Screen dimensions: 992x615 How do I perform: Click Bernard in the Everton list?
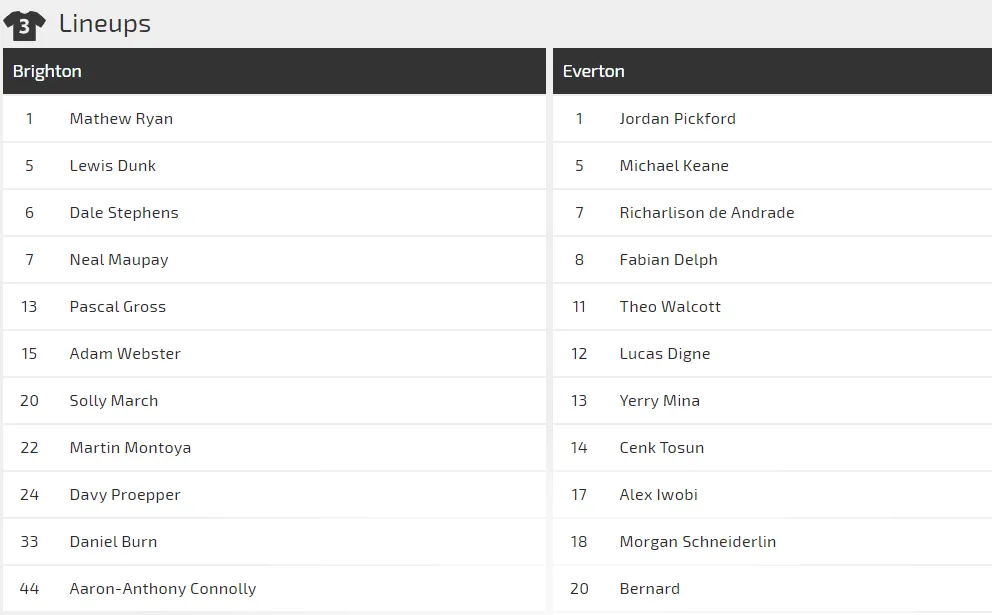[650, 588]
